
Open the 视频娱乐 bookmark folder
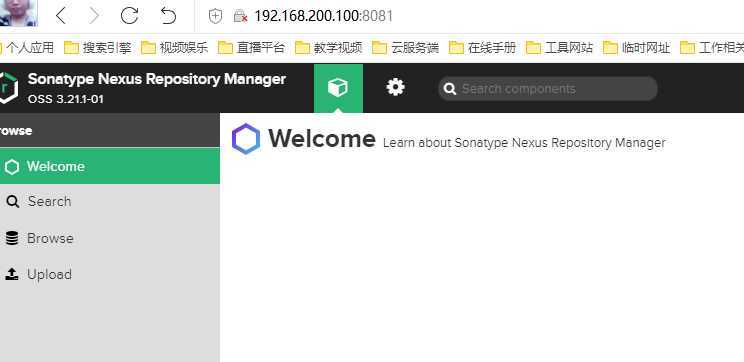pos(175,47)
